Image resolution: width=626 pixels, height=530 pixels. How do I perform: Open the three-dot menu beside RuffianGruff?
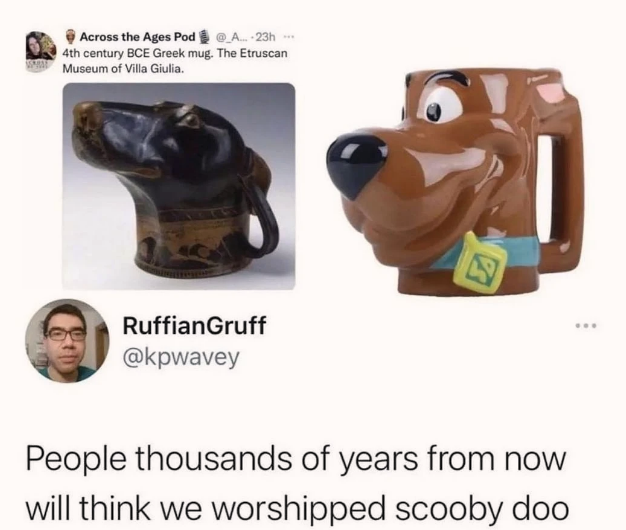click(x=586, y=326)
